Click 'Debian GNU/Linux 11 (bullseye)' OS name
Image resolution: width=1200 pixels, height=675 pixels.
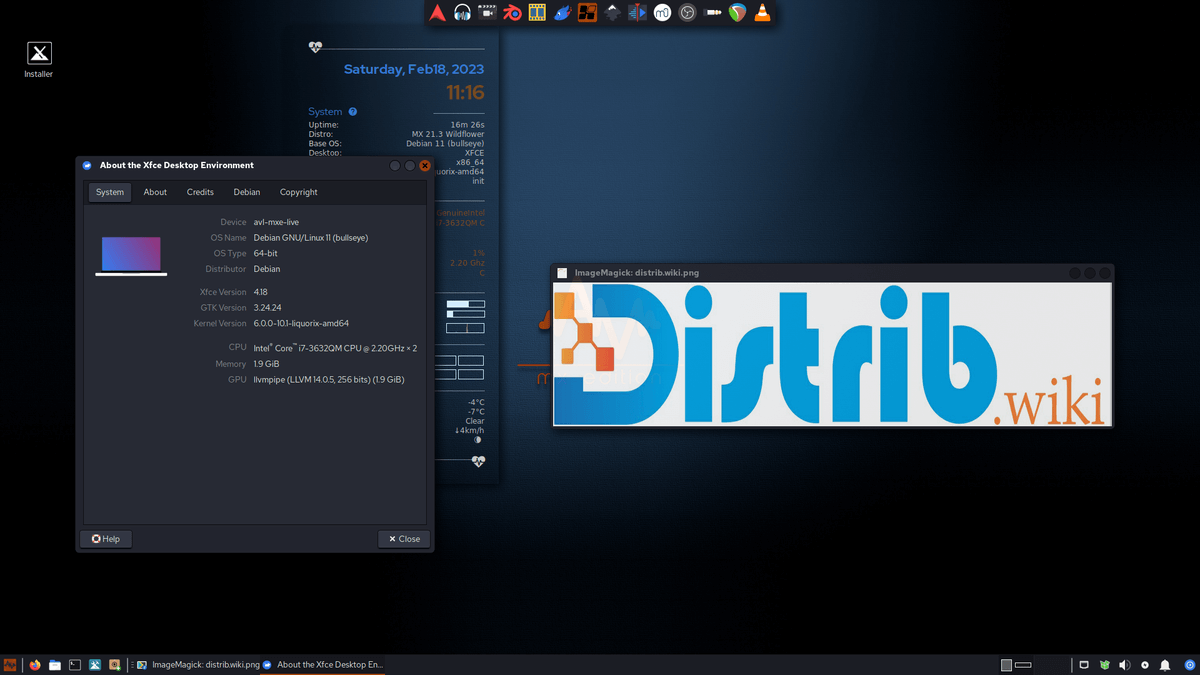pyautogui.click(x=311, y=238)
